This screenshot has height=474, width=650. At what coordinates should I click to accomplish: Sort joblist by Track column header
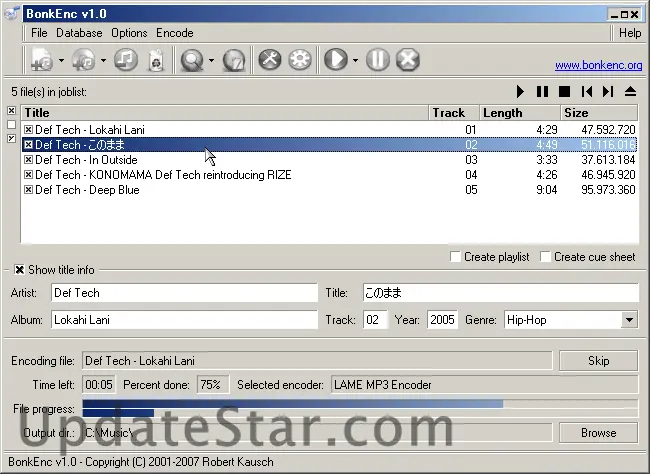454,113
